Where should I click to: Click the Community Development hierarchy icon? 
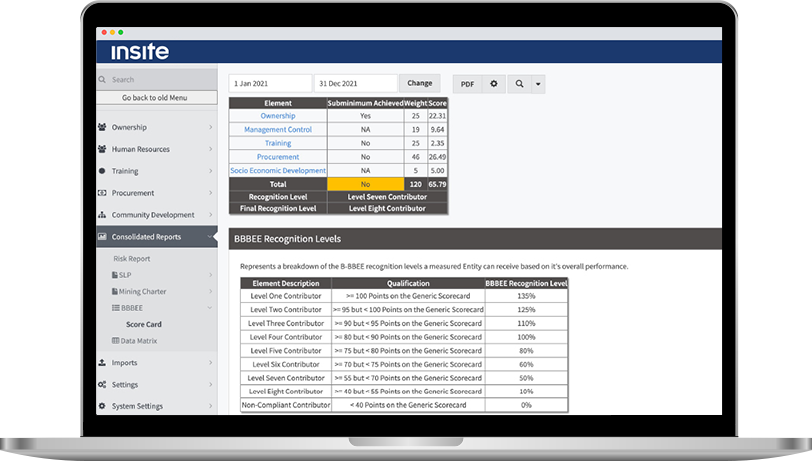coord(103,215)
